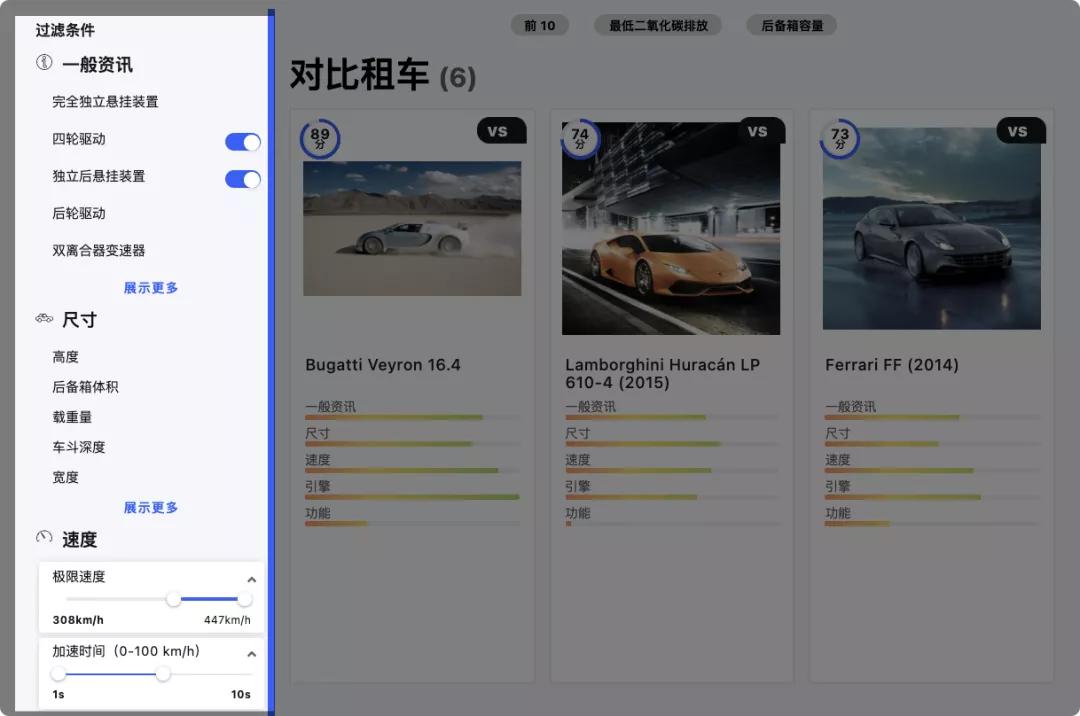Click the 后备箱容量 button
This screenshot has height=716, width=1080.
[x=791, y=25]
